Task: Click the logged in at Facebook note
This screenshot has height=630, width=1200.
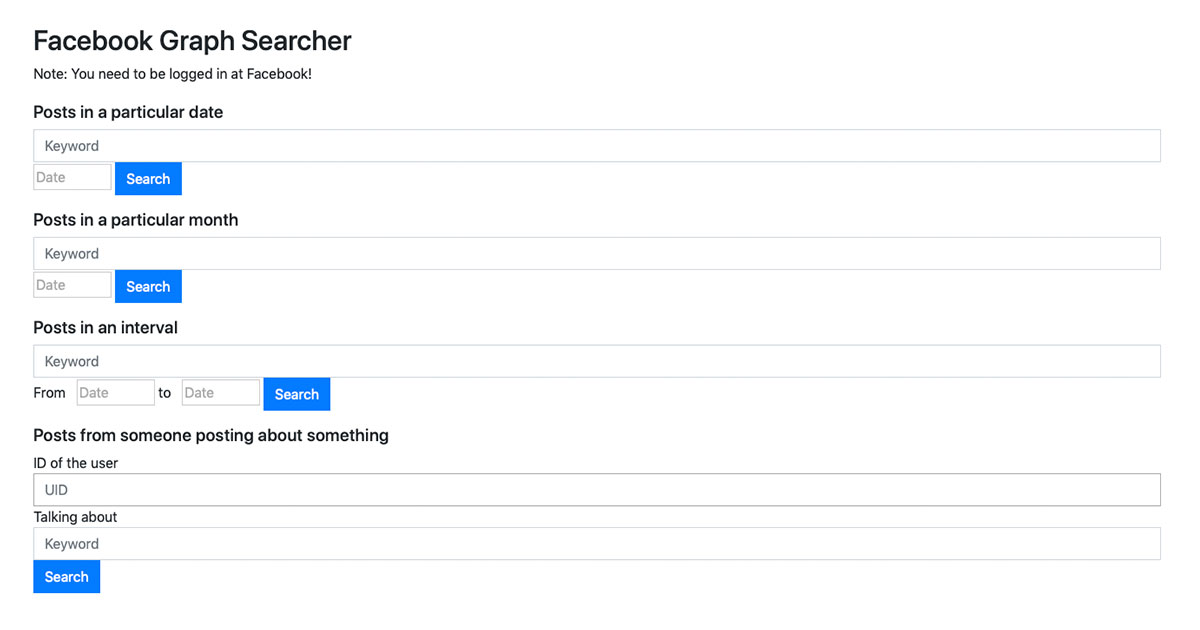Action: coord(172,74)
